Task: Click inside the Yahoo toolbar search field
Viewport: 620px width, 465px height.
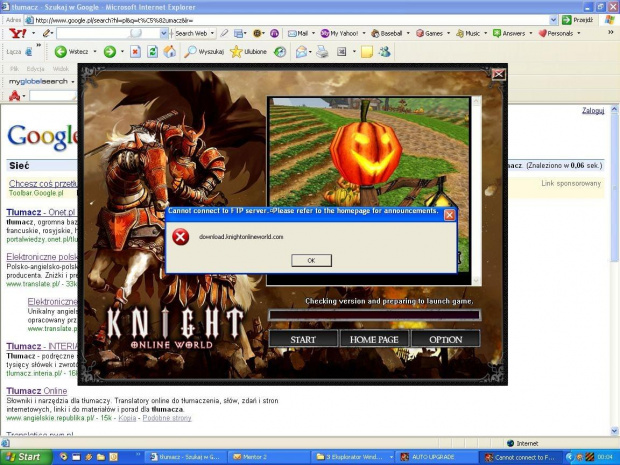Action: pyautogui.click(x=109, y=34)
